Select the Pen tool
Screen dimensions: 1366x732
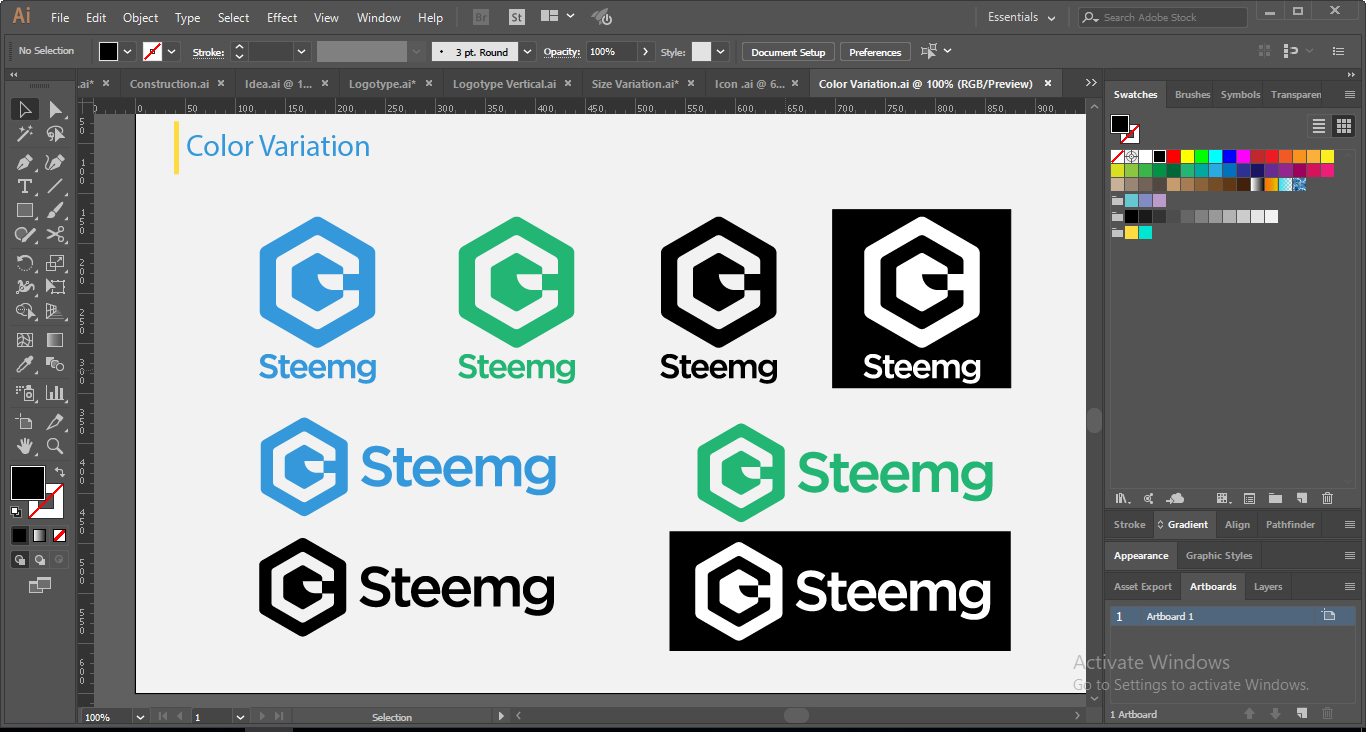coord(25,162)
